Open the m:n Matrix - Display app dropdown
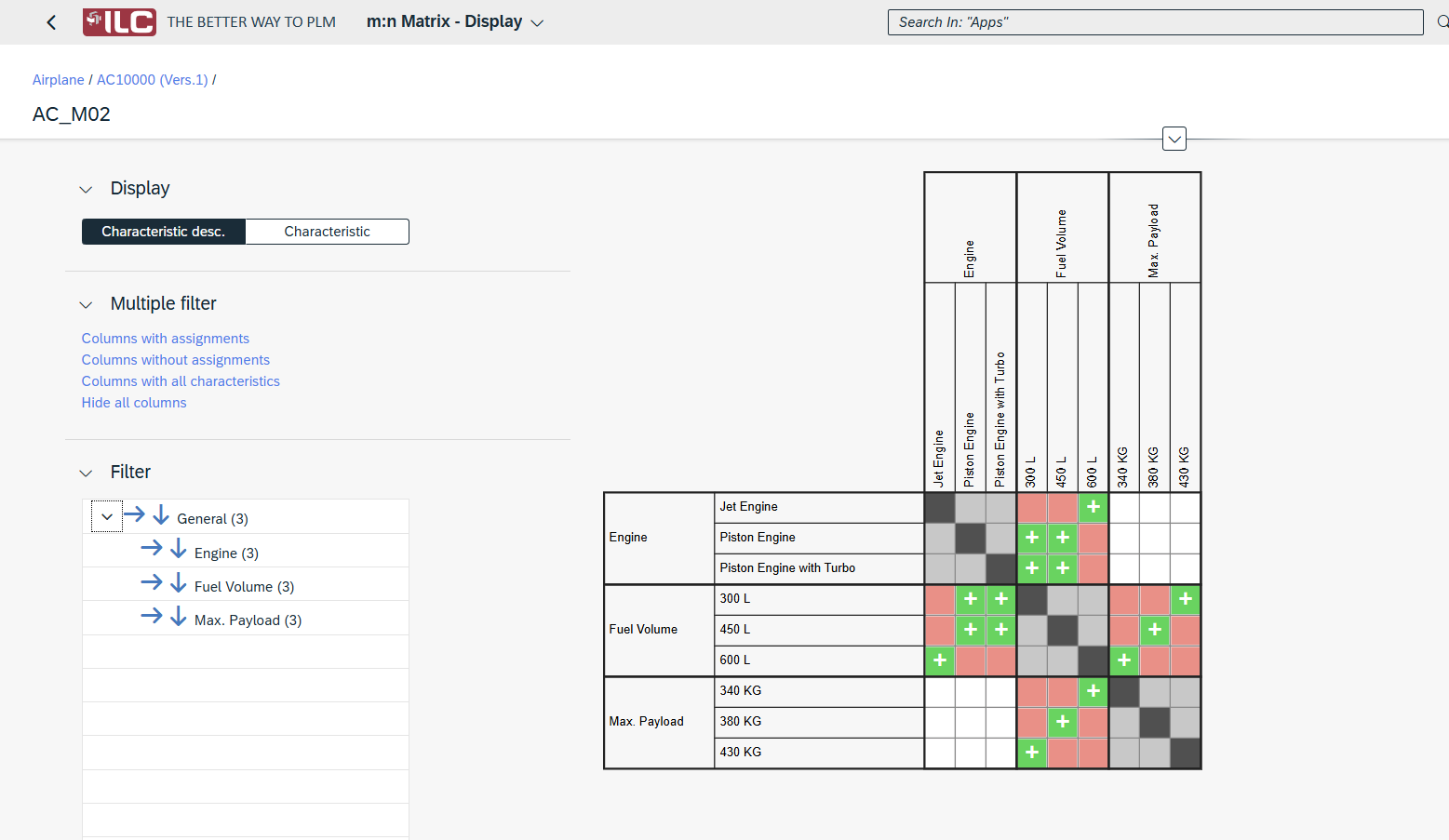The height and width of the screenshot is (840, 1449). point(537,21)
